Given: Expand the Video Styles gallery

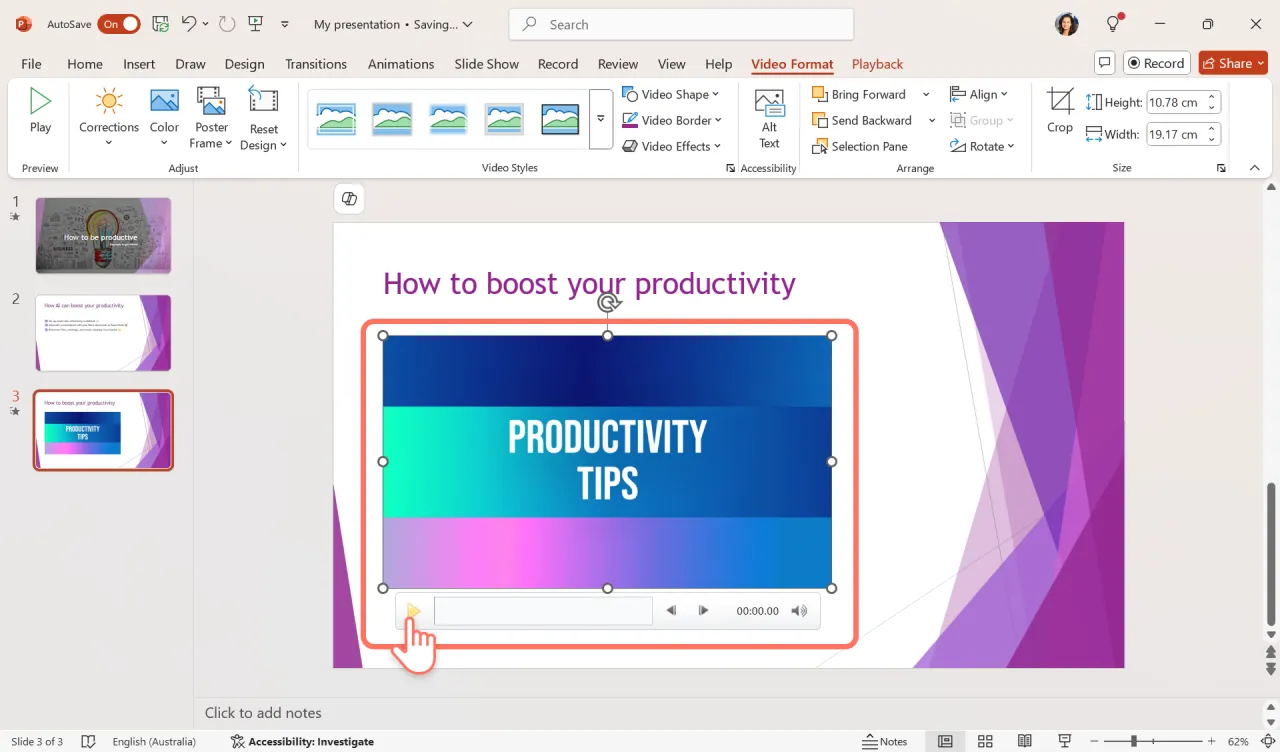Looking at the screenshot, I should [x=601, y=118].
